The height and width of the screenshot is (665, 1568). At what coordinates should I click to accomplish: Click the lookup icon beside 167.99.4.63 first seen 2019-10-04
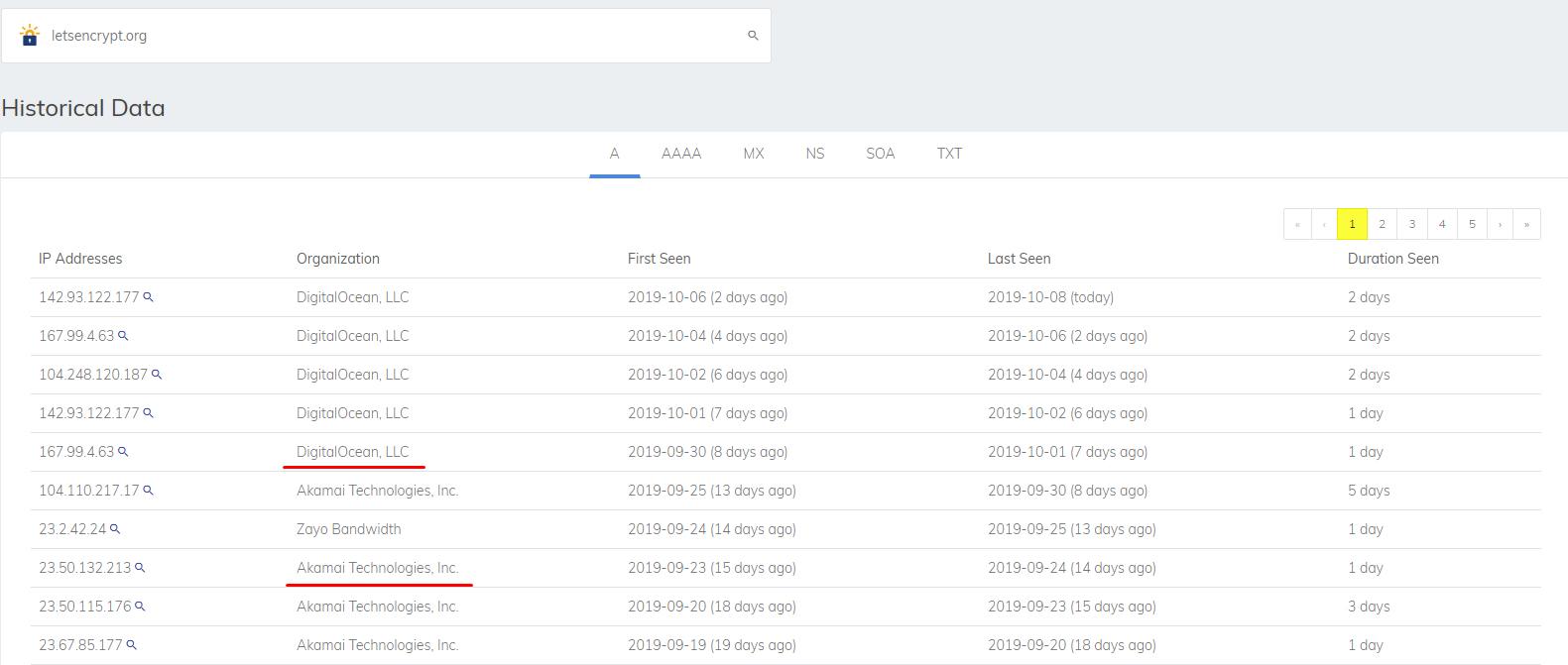(123, 336)
